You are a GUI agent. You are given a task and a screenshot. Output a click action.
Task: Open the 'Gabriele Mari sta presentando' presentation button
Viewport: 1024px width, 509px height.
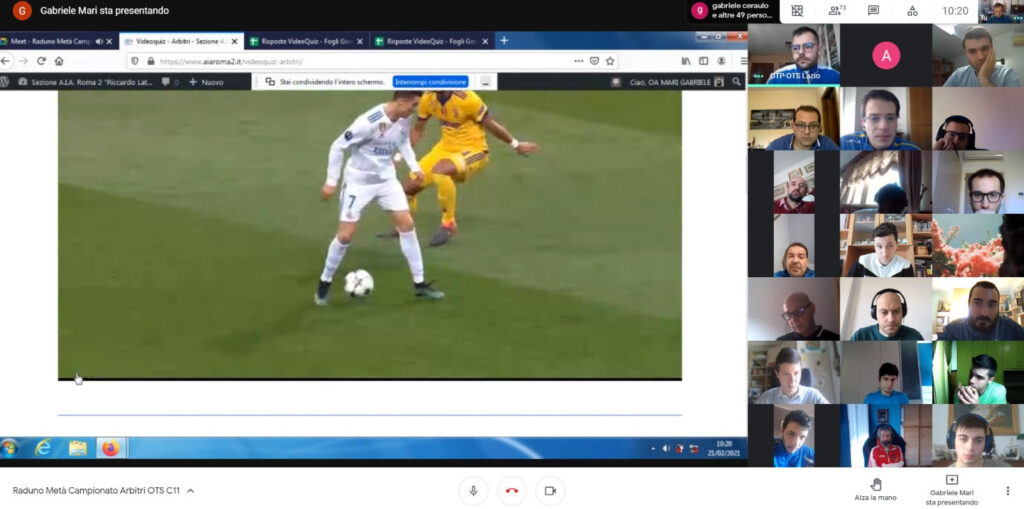pyautogui.click(x=952, y=490)
